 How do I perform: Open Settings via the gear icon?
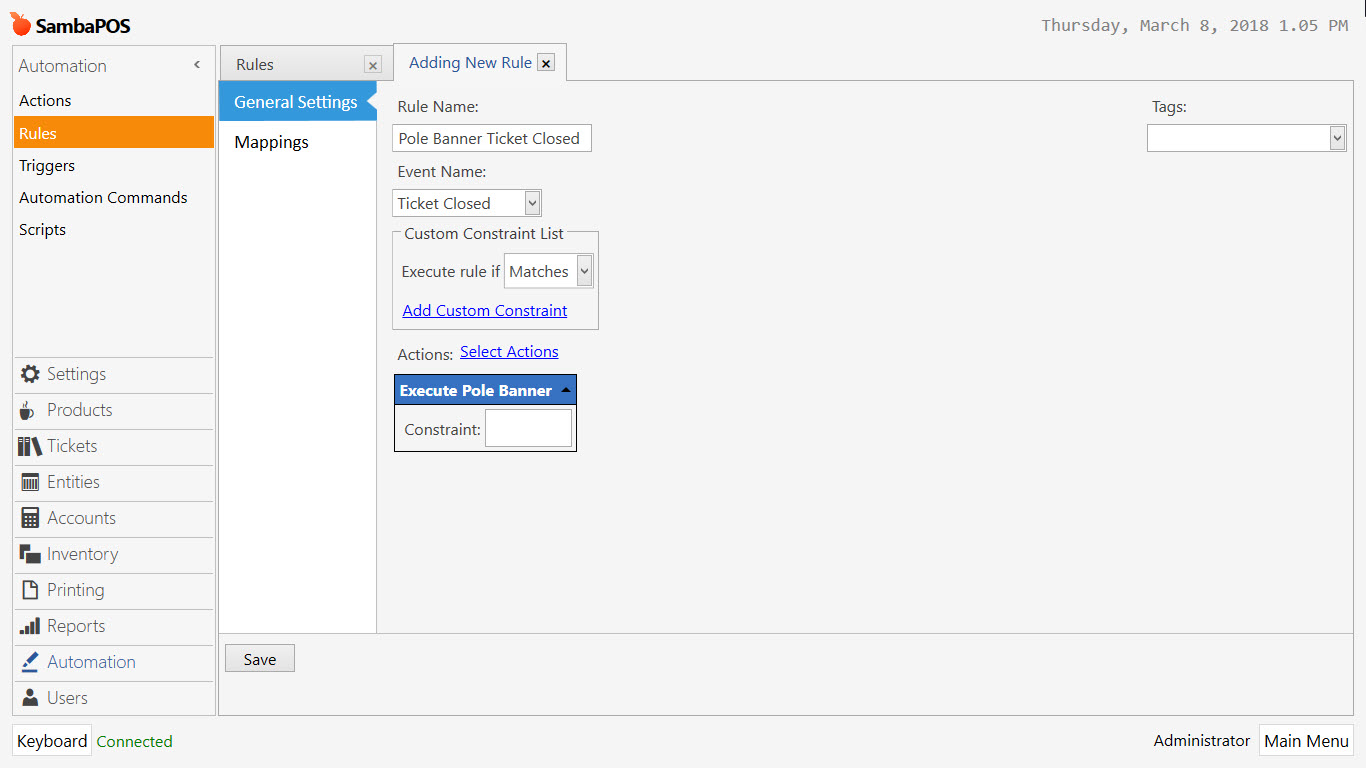click(x=30, y=374)
